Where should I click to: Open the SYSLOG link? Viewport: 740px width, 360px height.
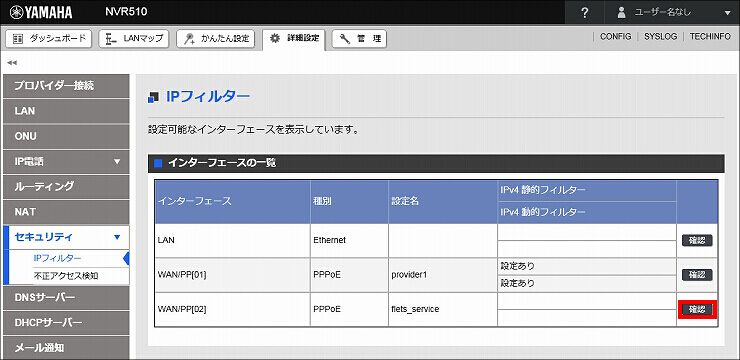click(660, 36)
